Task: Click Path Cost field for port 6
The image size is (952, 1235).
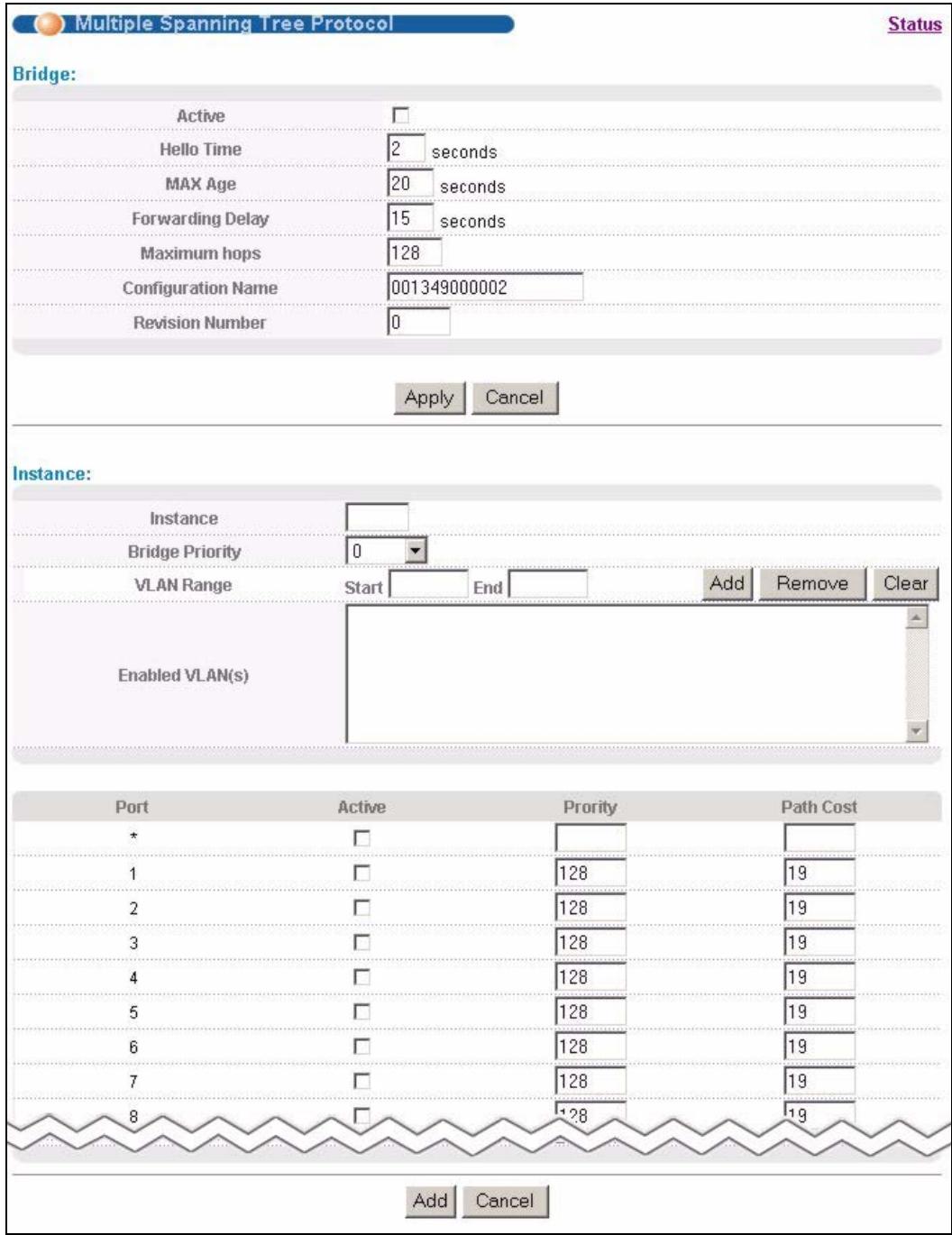Action: click(819, 1046)
